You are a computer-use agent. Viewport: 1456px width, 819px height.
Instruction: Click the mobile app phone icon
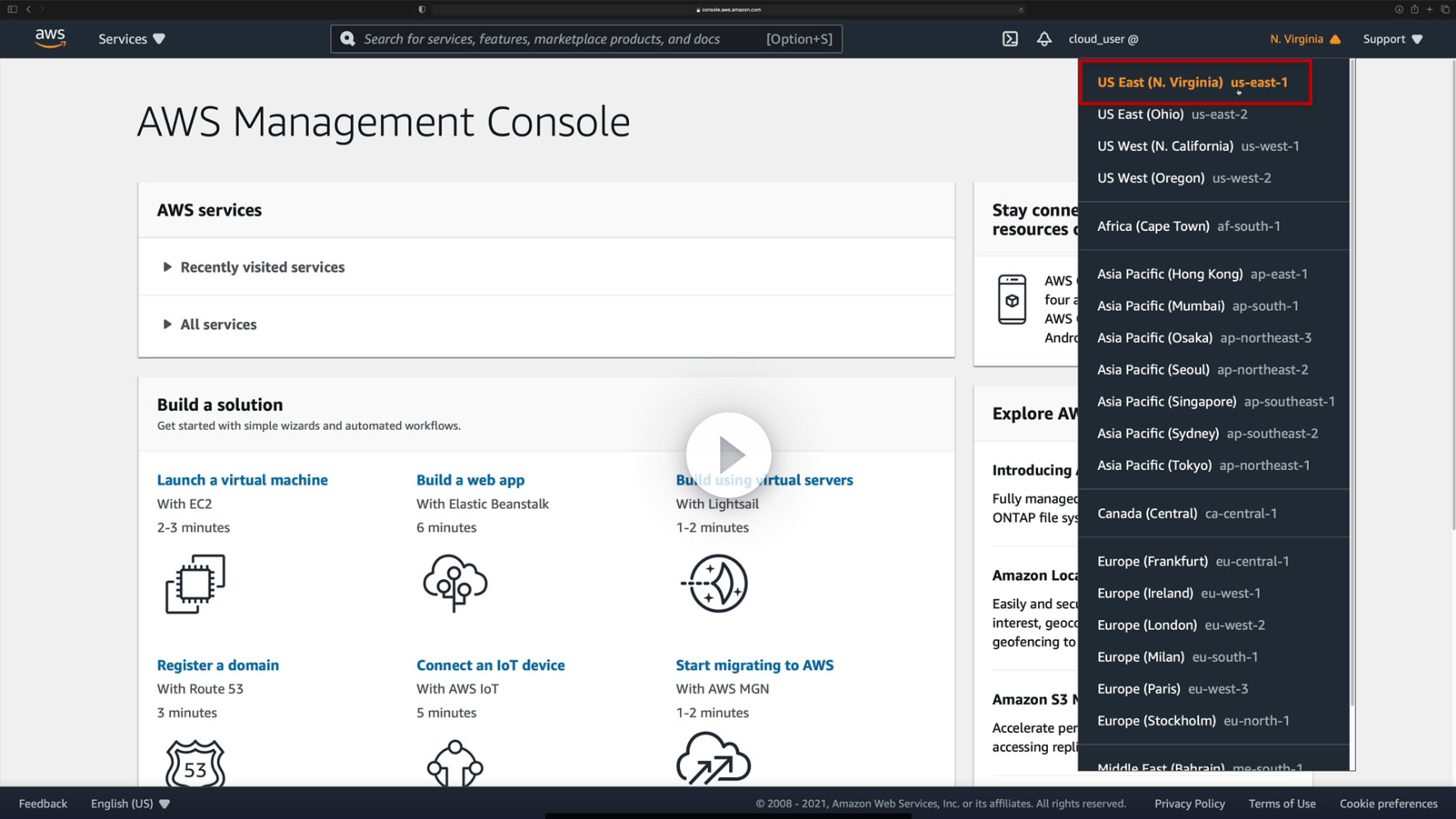point(1012,300)
